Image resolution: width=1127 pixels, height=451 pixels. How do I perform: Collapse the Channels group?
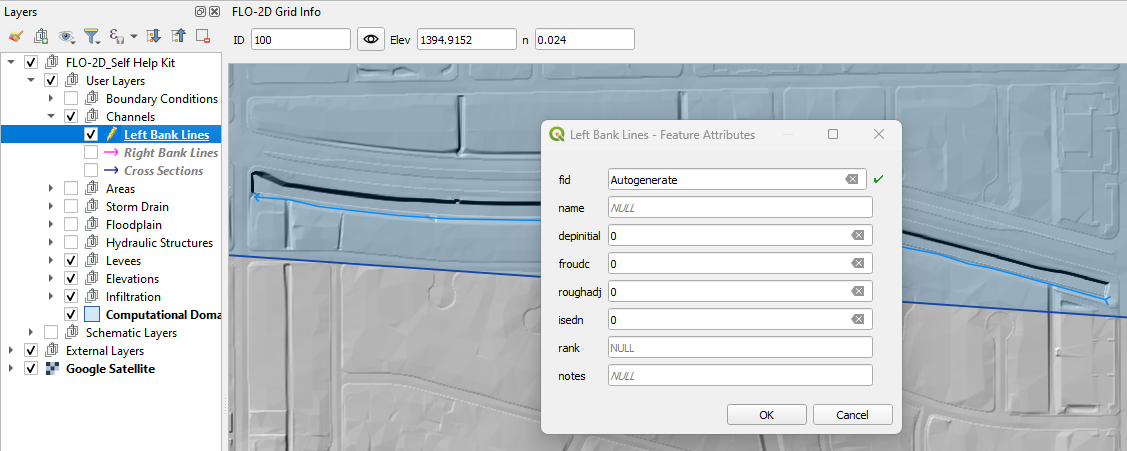(x=51, y=117)
